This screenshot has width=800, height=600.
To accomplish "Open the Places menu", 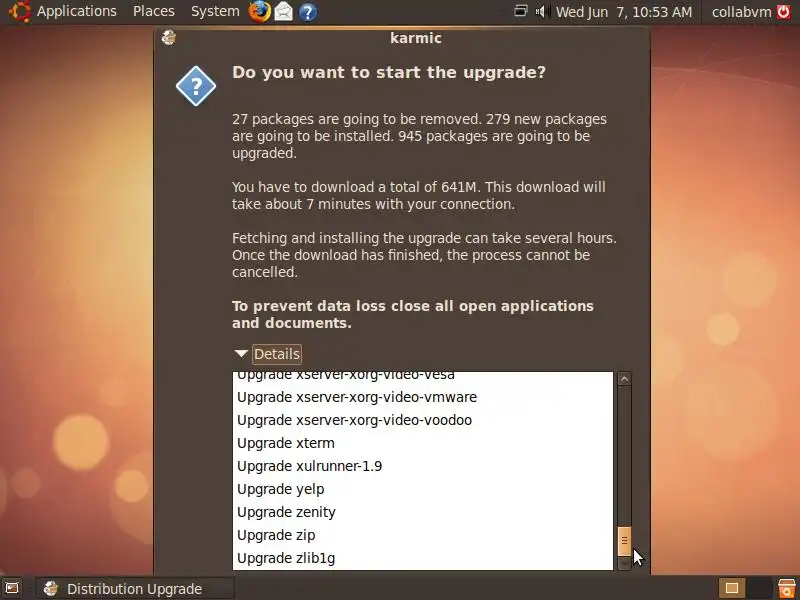I will 154,11.
